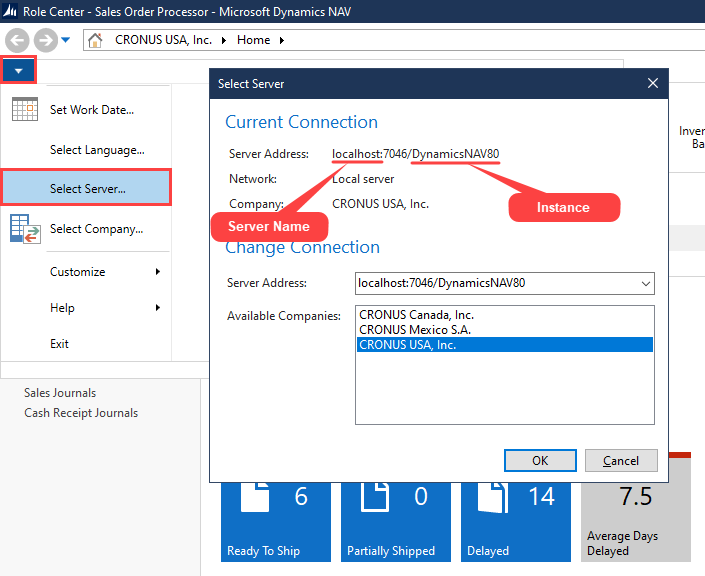Click the Select Company icon

(x=25, y=229)
